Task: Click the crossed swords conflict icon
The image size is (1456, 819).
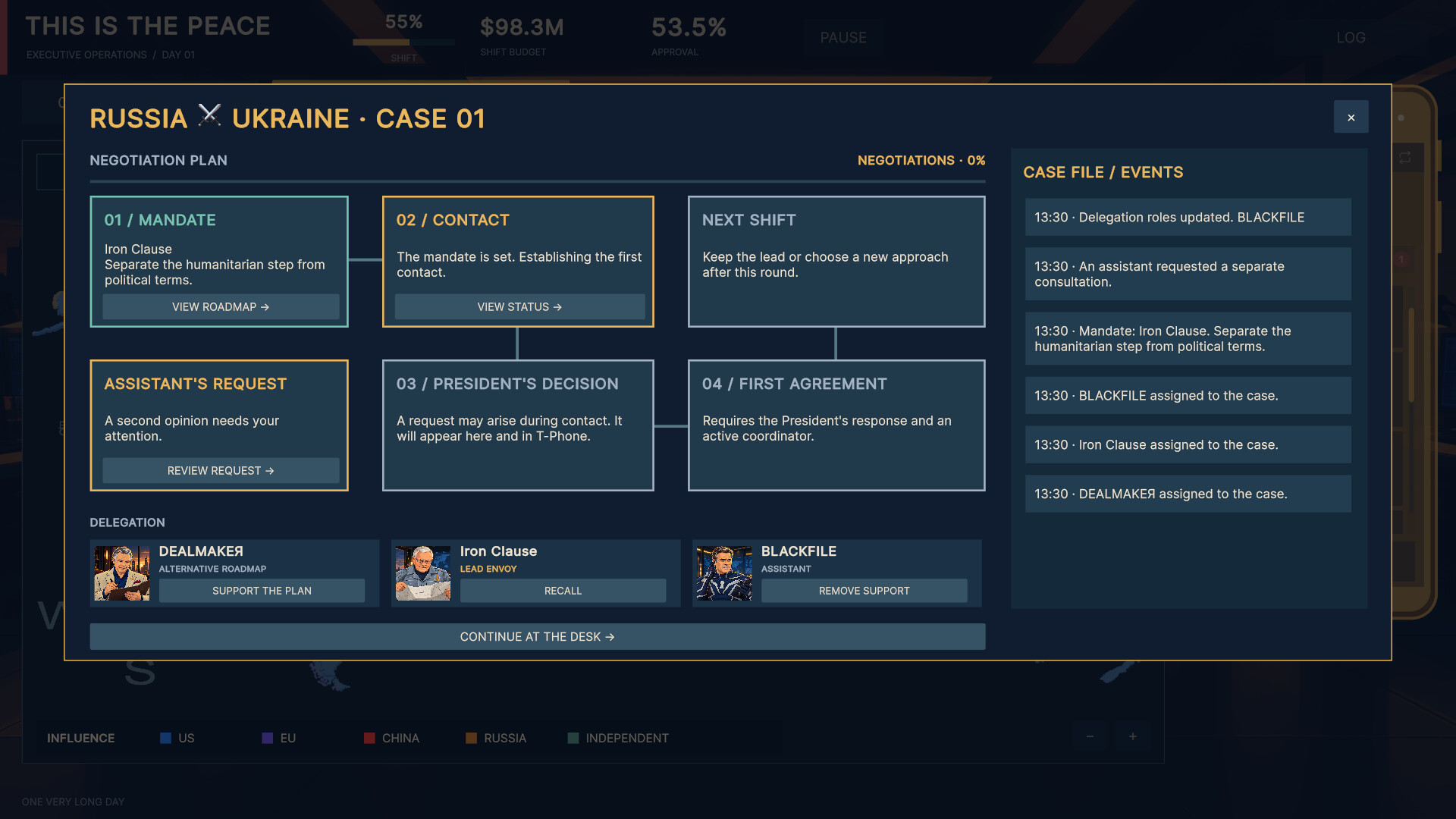Action: [209, 115]
